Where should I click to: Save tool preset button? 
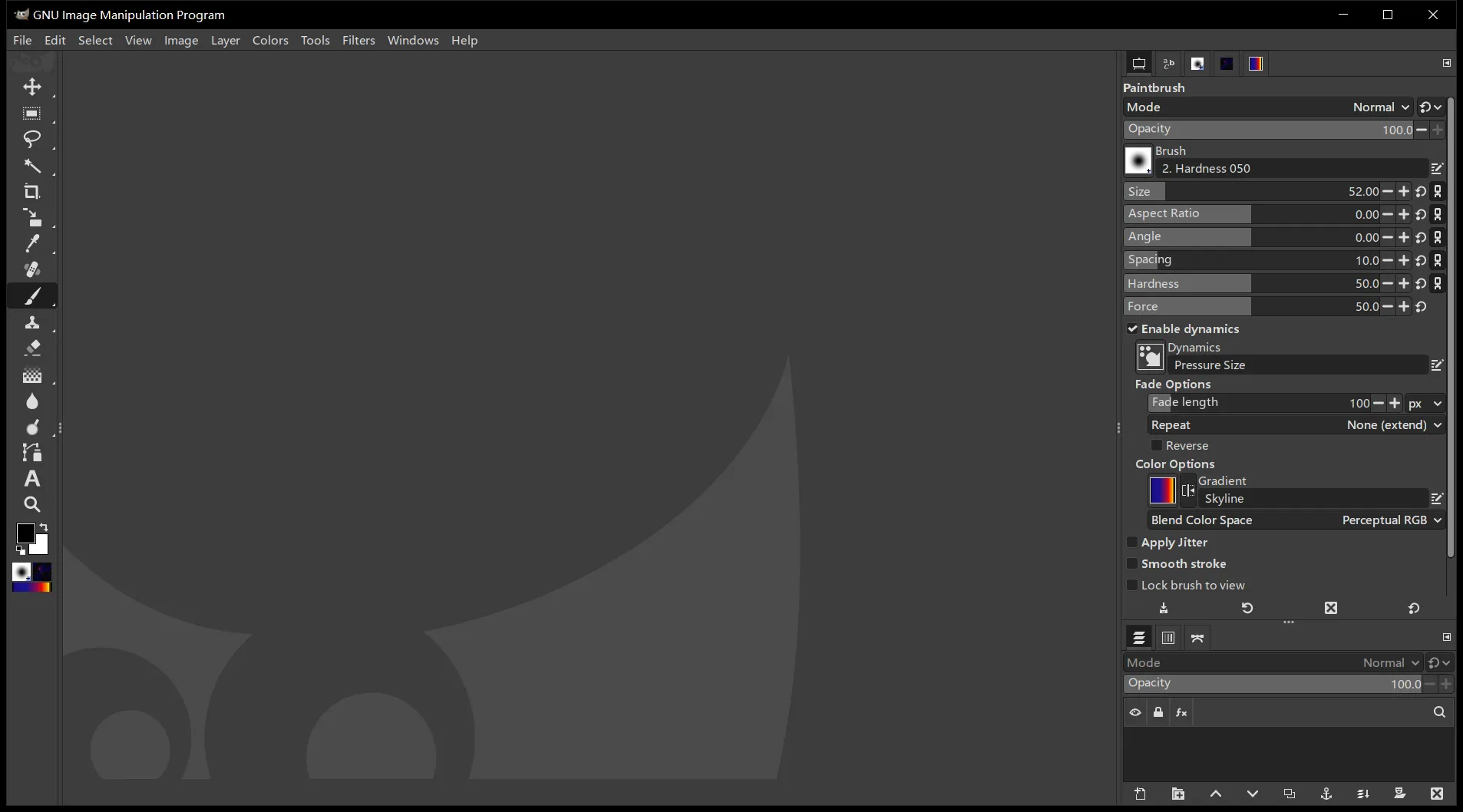1164,608
